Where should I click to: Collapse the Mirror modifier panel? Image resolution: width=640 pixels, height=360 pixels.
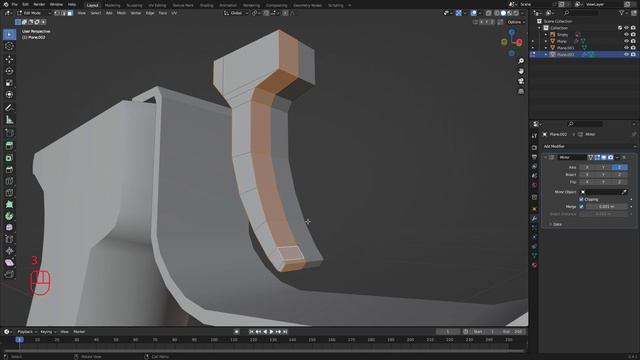pyautogui.click(x=546, y=157)
